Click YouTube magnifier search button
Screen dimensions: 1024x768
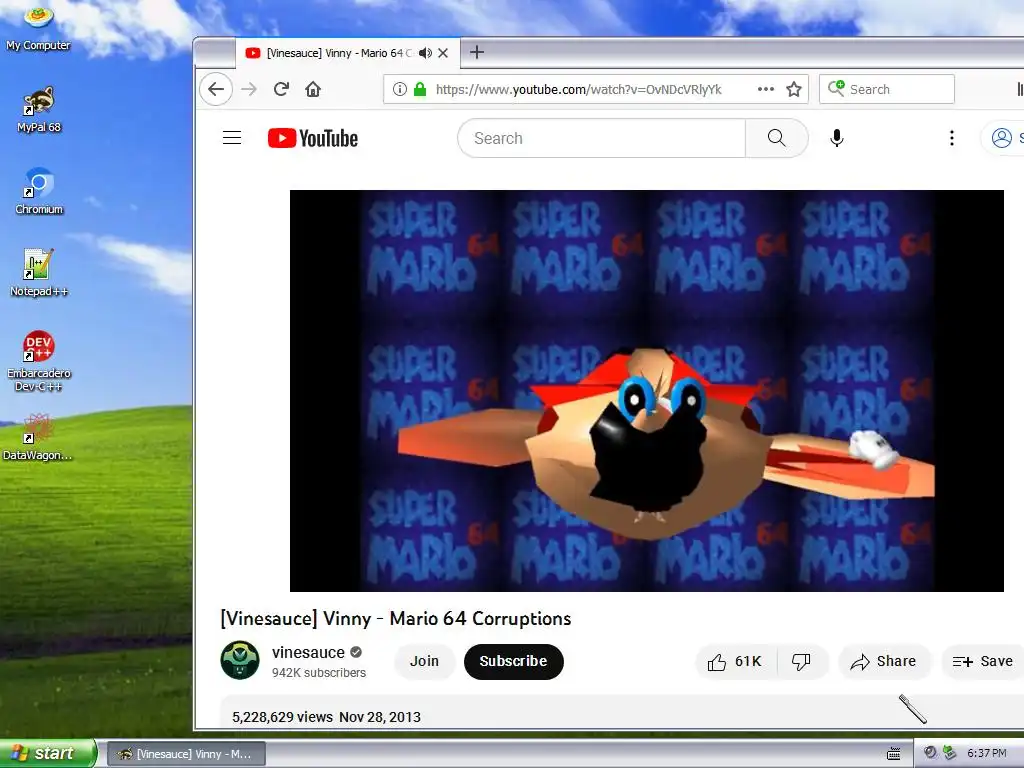pyautogui.click(x=776, y=138)
